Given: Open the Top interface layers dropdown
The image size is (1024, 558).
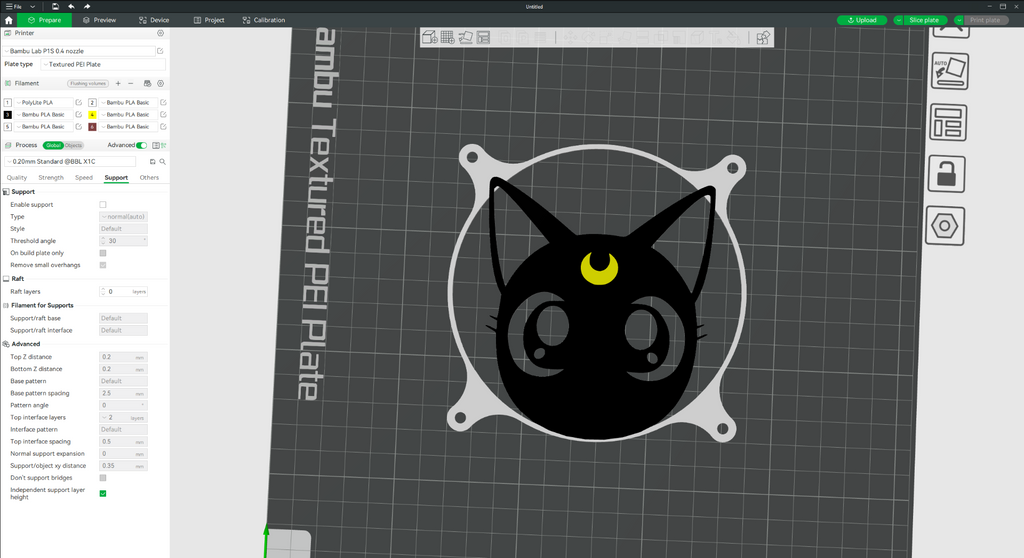Looking at the screenshot, I should coord(123,418).
